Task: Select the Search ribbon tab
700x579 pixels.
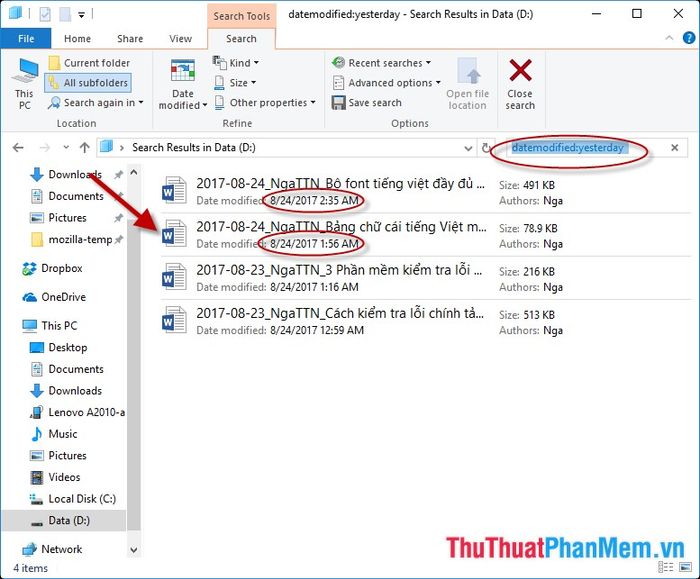Action: click(241, 39)
